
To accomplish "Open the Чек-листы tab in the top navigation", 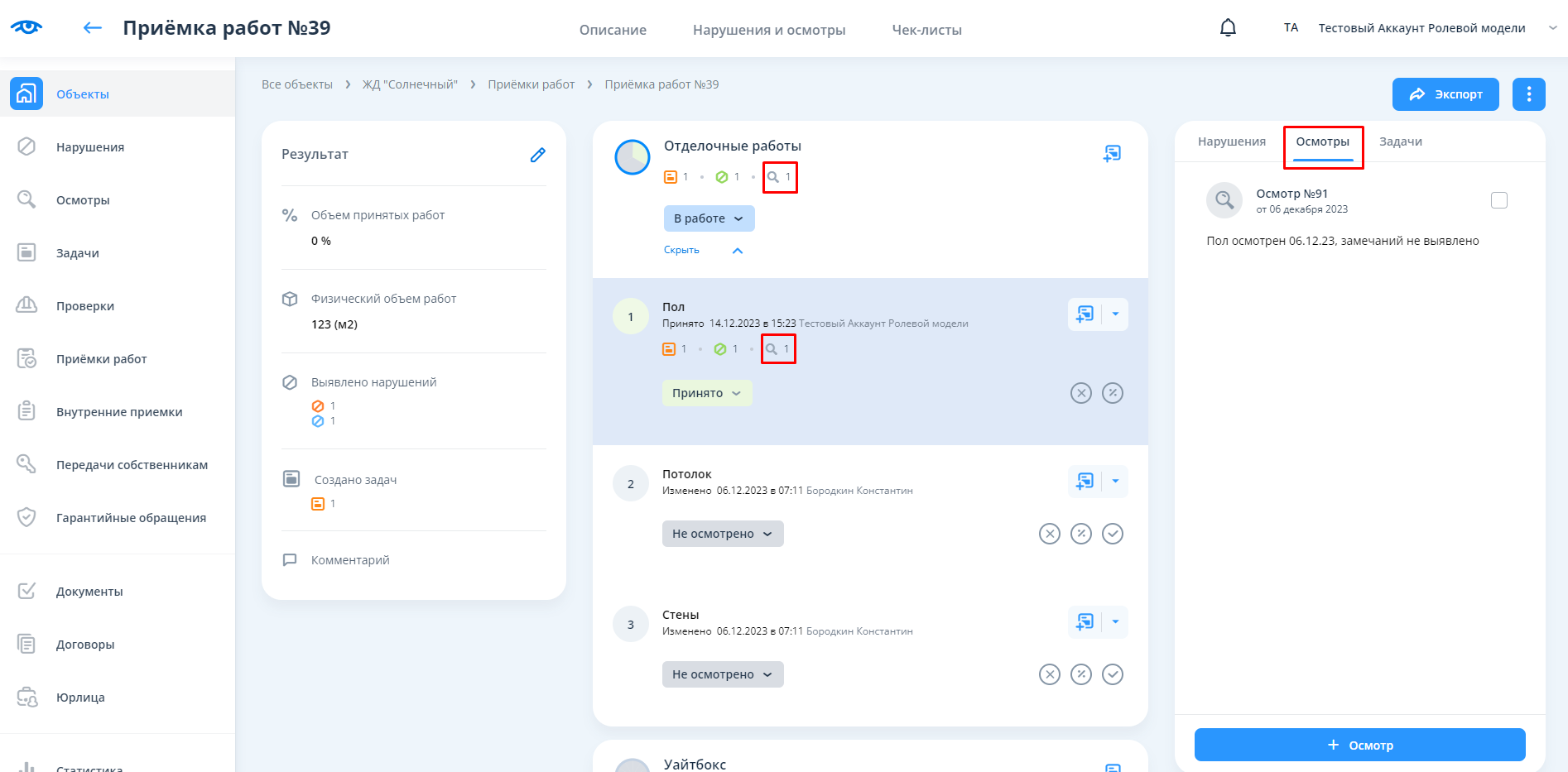I will click(x=926, y=30).
